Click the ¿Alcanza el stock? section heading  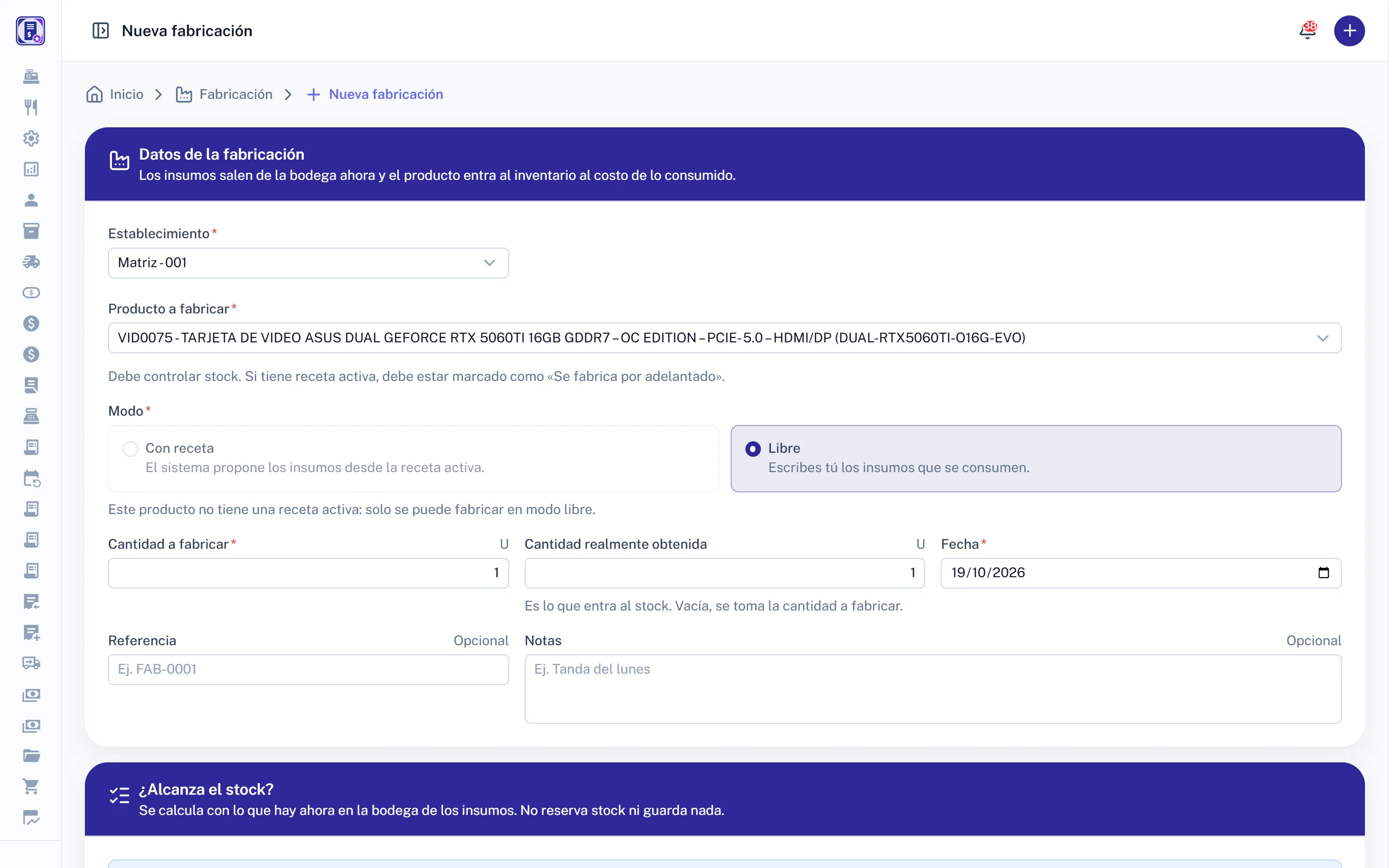206,789
